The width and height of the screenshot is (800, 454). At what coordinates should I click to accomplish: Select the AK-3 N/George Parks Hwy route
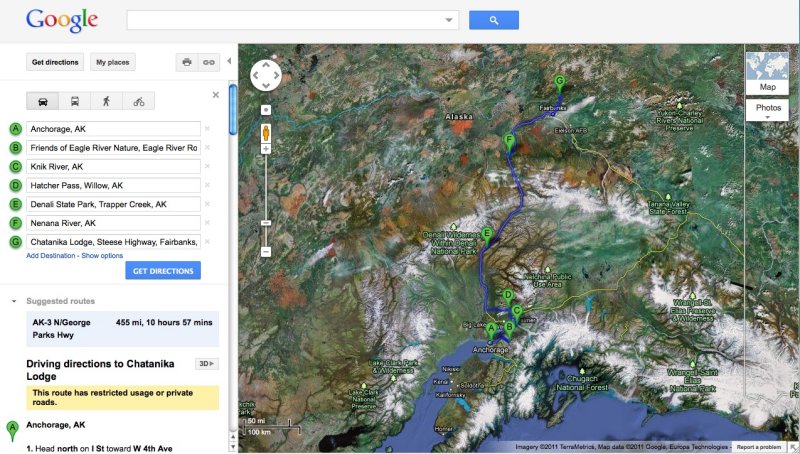coord(122,329)
